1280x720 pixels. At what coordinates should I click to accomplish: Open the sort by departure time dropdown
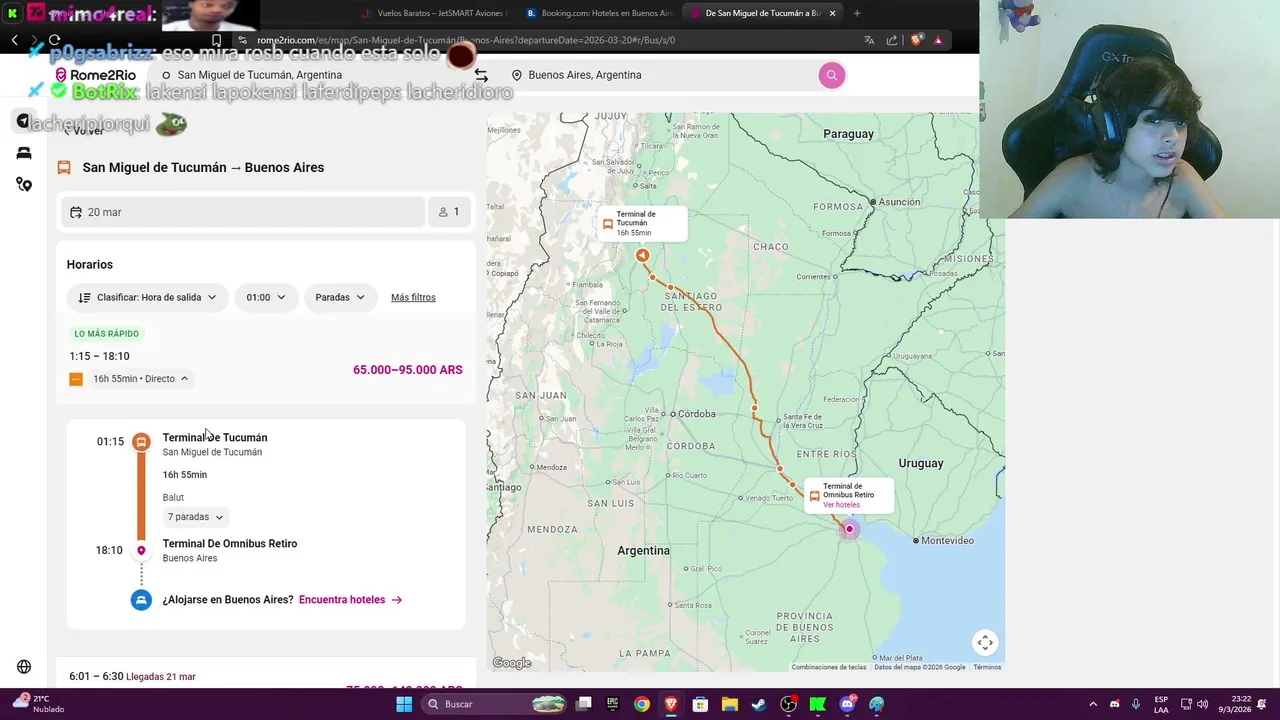click(x=147, y=297)
